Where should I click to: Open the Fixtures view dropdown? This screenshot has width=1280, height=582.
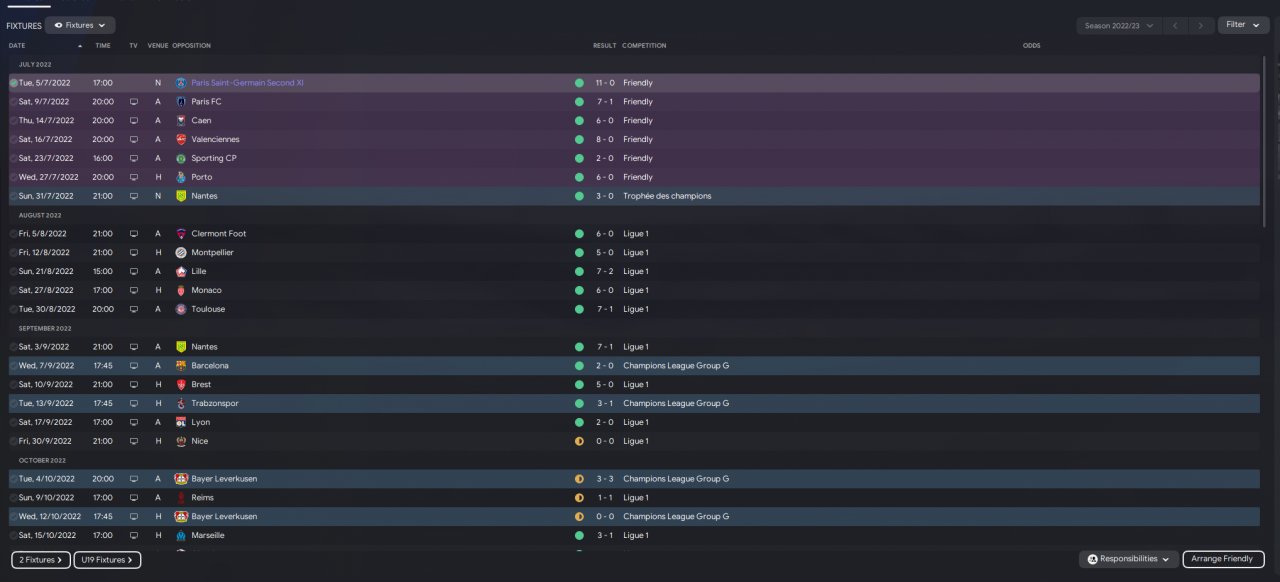(x=80, y=25)
